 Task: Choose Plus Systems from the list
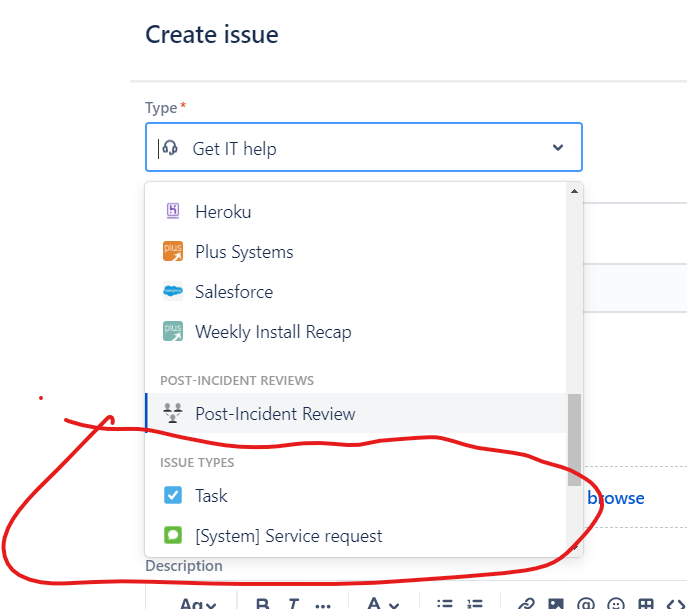click(x=356, y=252)
